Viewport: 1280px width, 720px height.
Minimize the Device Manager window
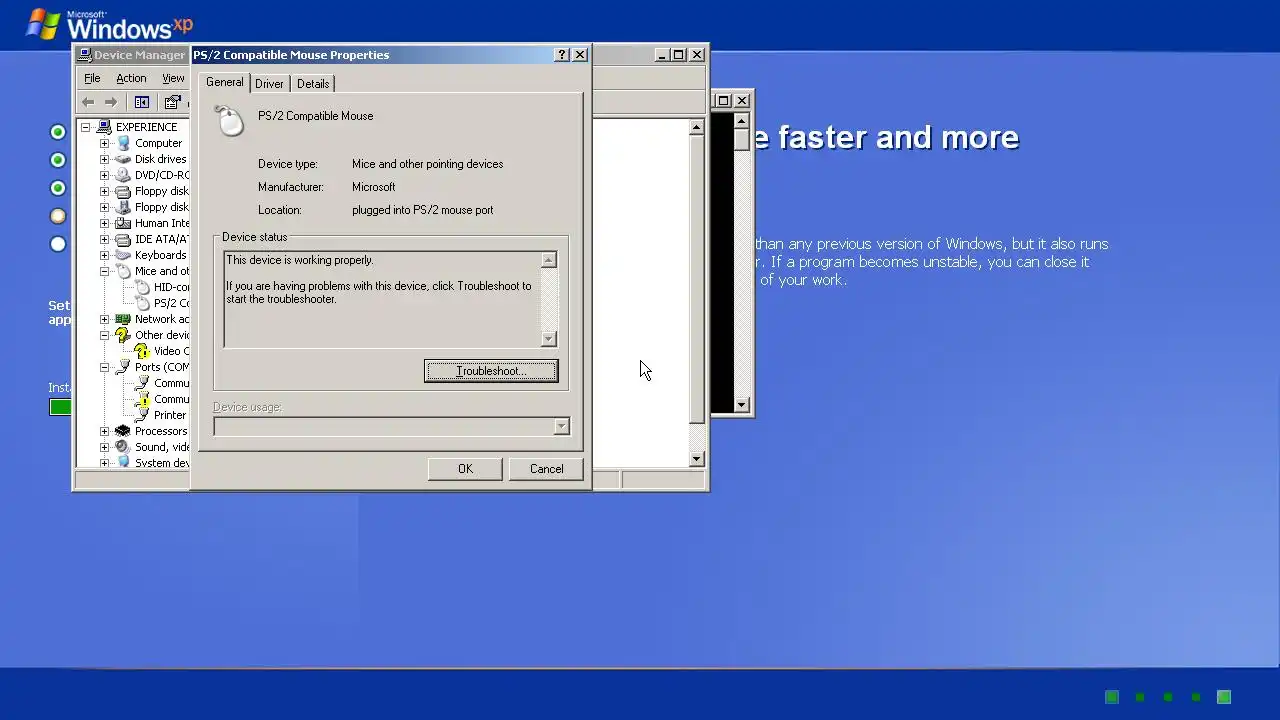[x=662, y=55]
